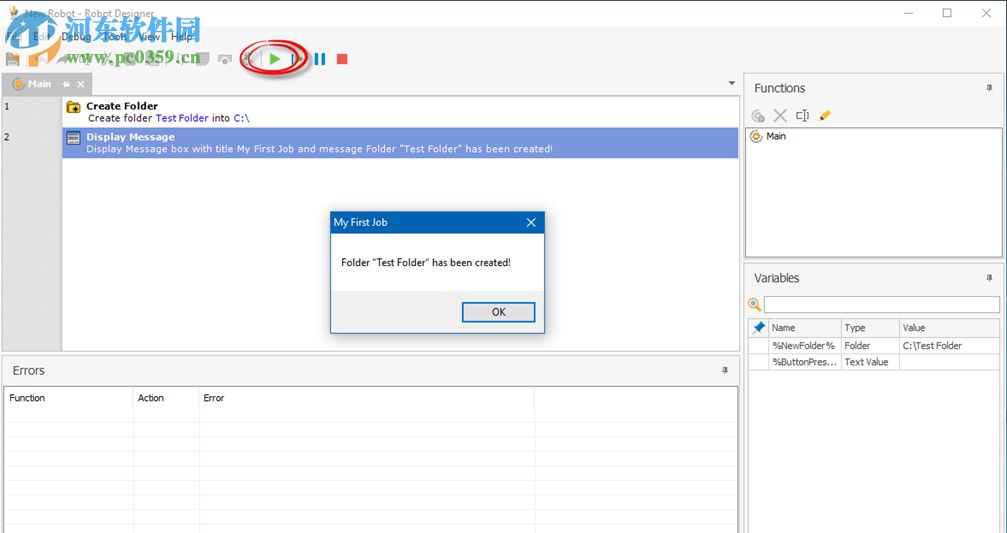Image resolution: width=1007 pixels, height=533 pixels.
Task: Delete function with the X icon in Functions
Action: pos(780,116)
